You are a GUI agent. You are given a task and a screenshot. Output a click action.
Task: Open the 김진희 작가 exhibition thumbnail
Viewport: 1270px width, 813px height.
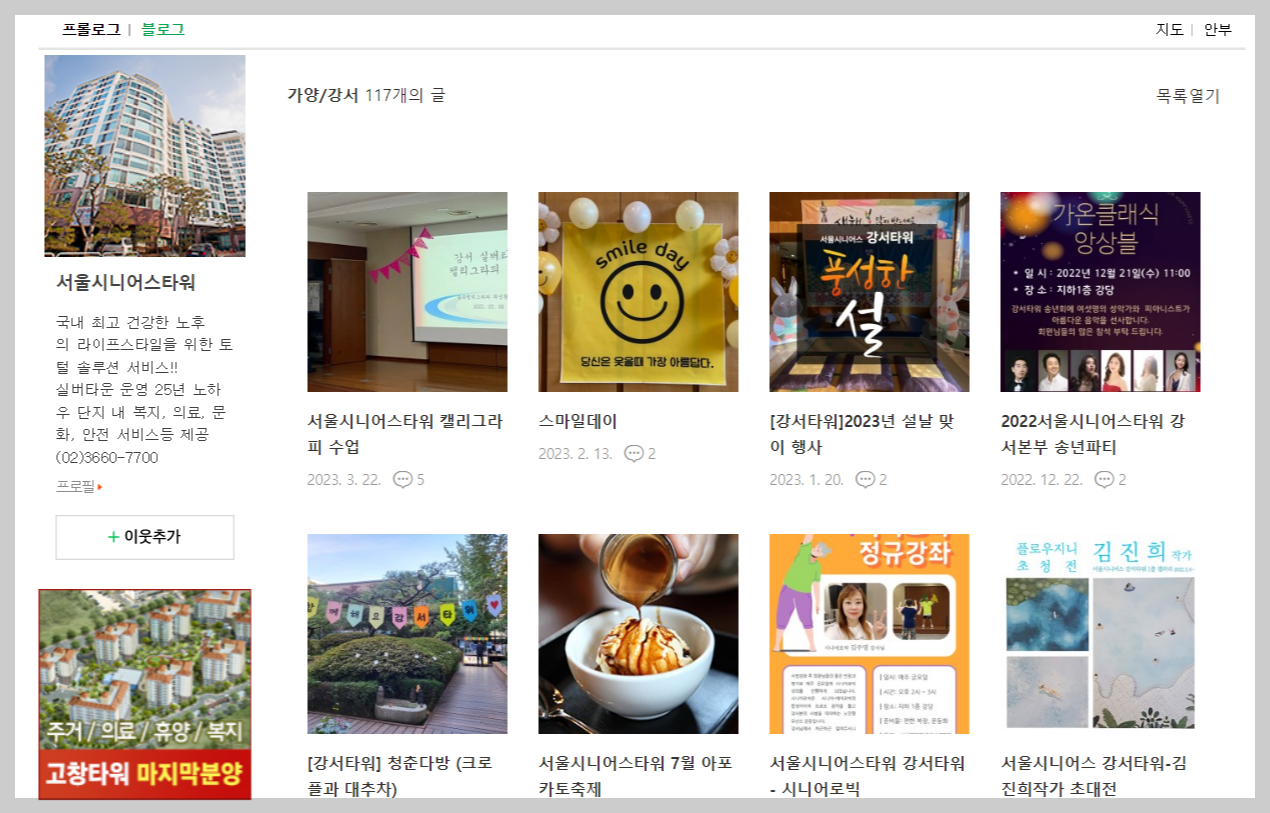tap(1100, 634)
